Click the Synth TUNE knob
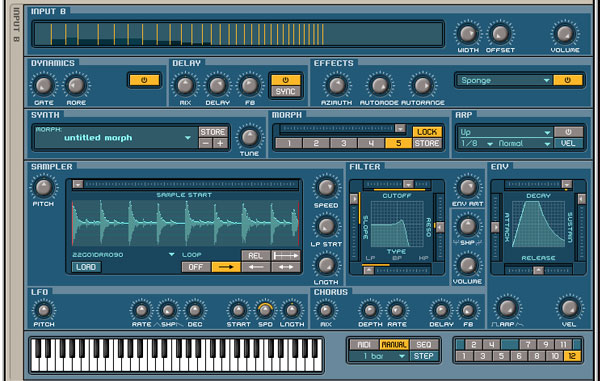Viewport: 600px width, 381px height. (249, 137)
